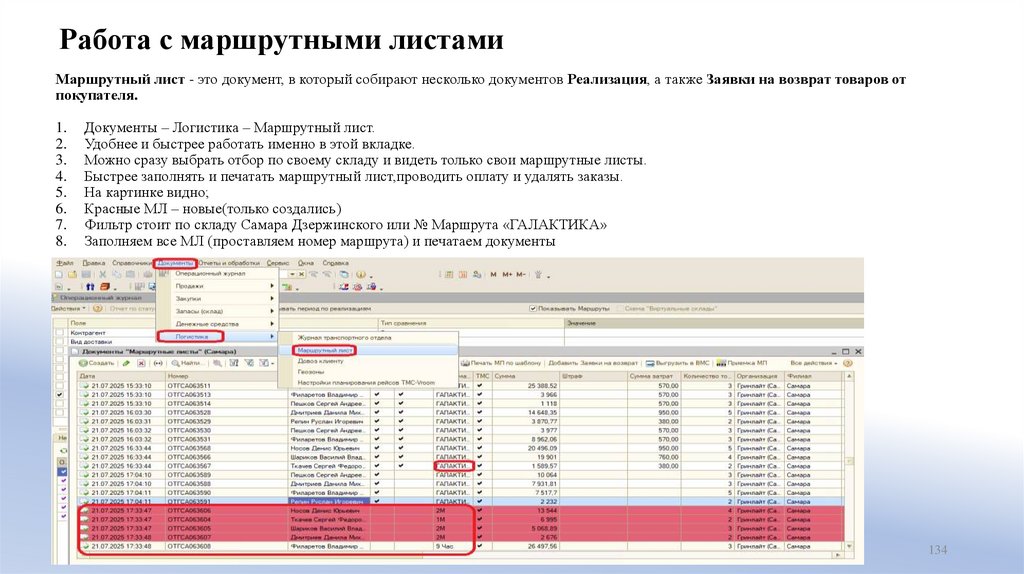
Task: Click Добавить Заявки на возврат
Action: (x=593, y=362)
